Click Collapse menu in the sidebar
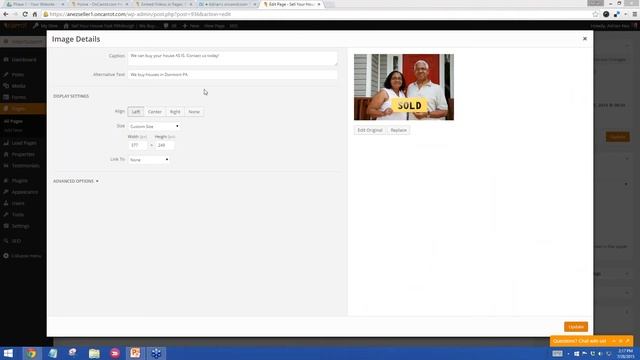 click(26, 256)
